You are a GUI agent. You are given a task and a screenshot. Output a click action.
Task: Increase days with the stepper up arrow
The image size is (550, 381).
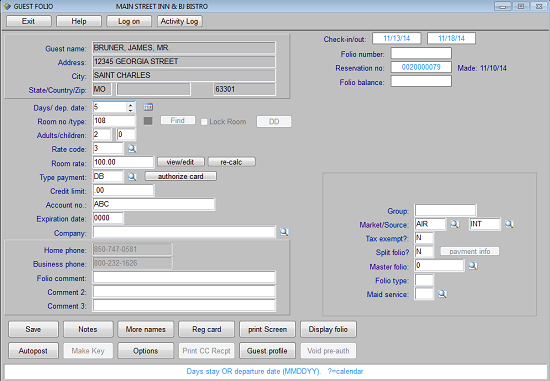pyautogui.click(x=130, y=105)
